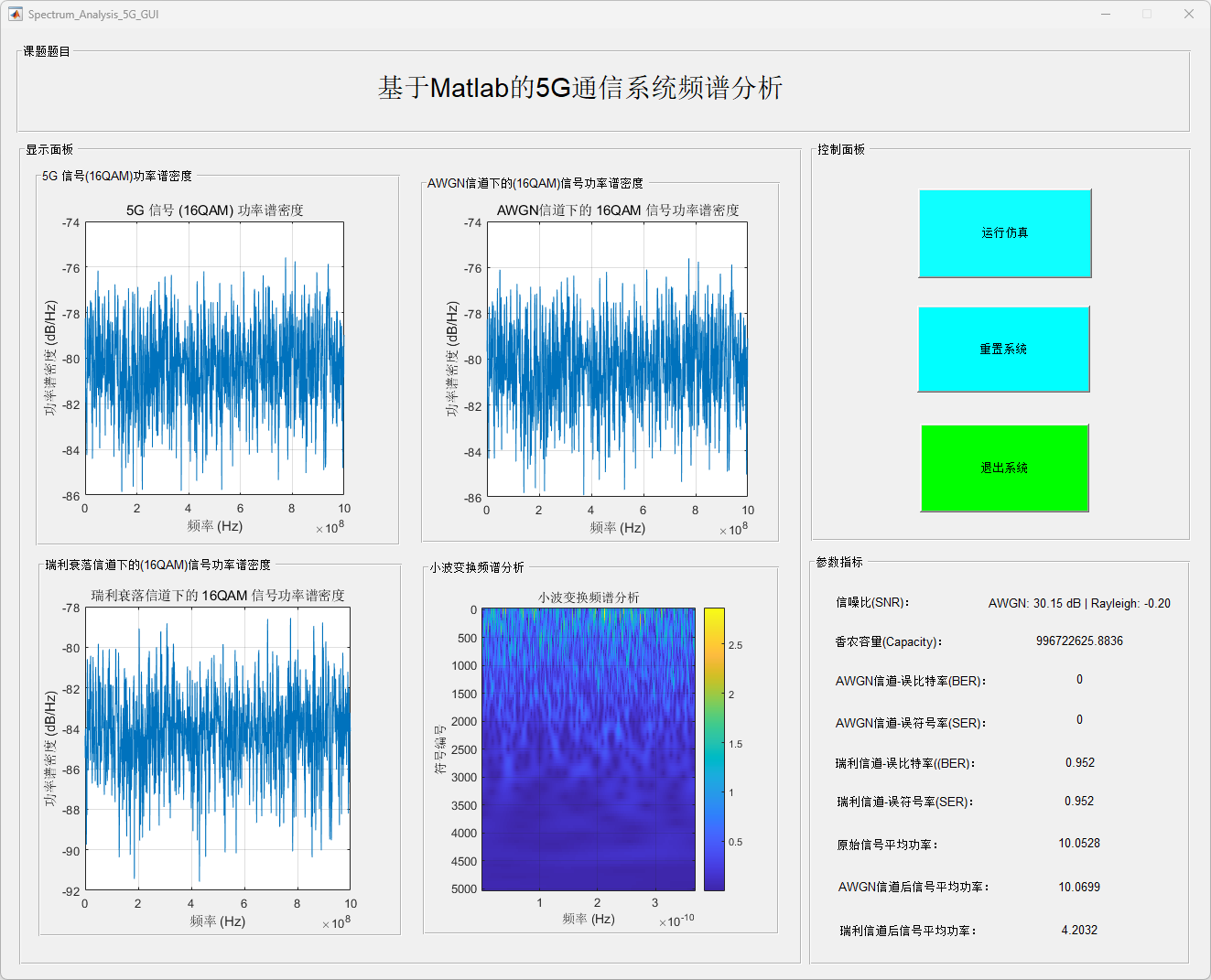This screenshot has width=1211, height=980.
Task: Click the AWGN信道后信号平均功率 value 10.0699
Action: tap(1079, 888)
